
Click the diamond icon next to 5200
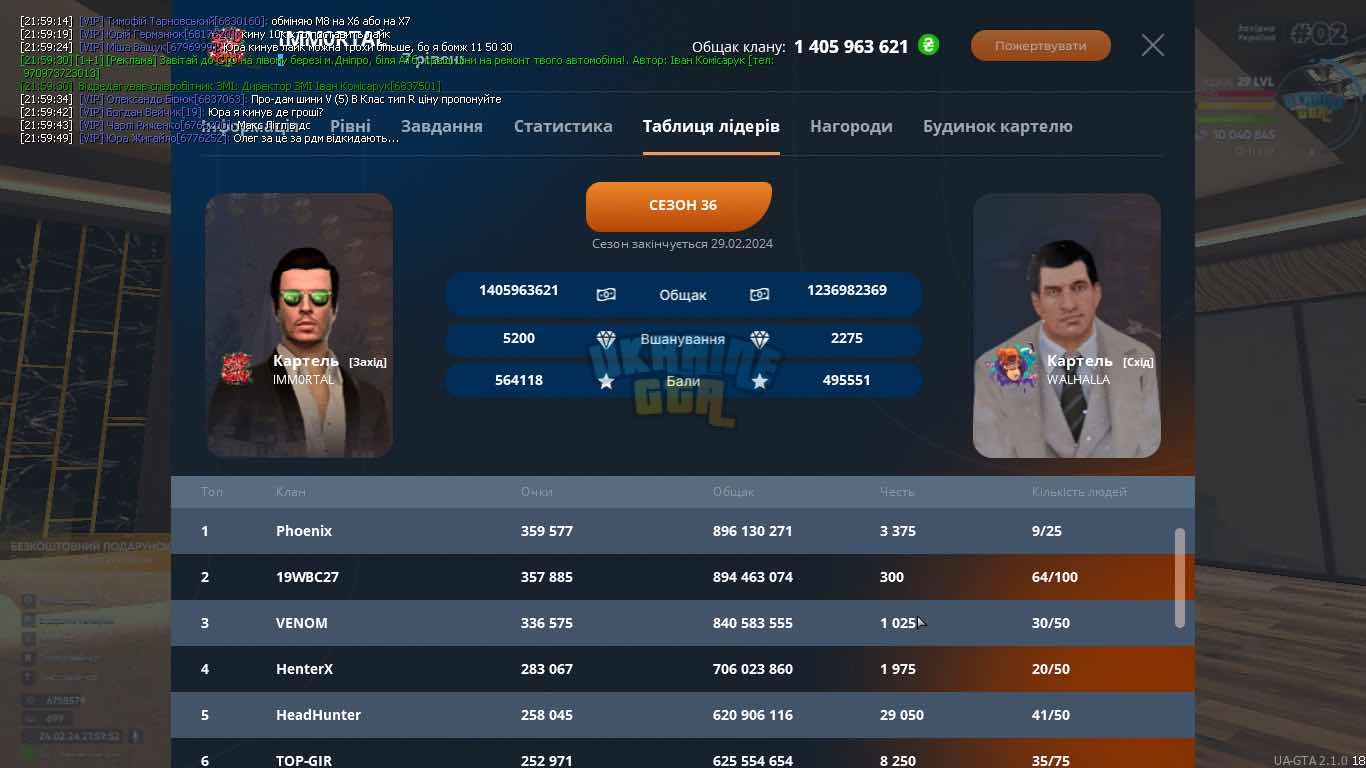click(x=606, y=339)
